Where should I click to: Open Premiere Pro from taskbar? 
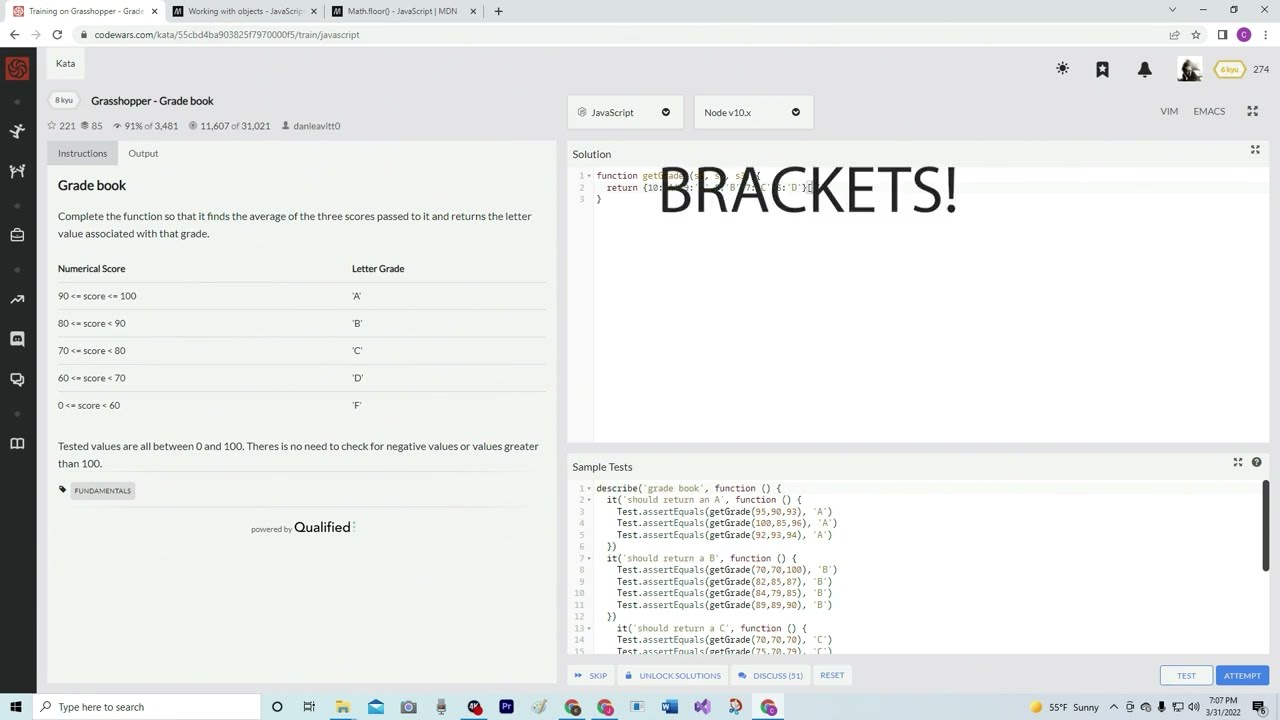[x=506, y=707]
